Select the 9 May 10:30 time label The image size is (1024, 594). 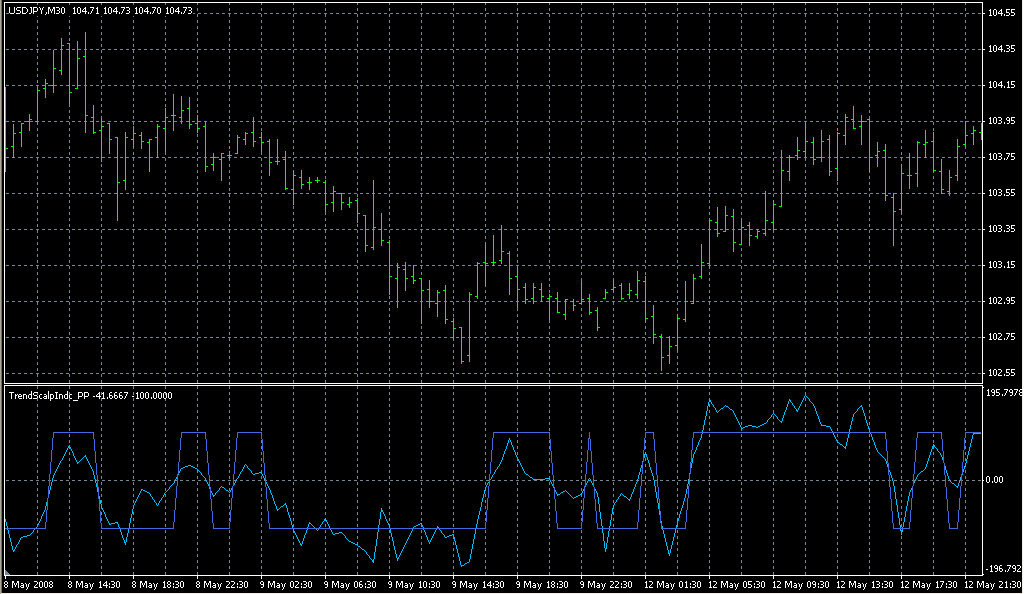[414, 585]
